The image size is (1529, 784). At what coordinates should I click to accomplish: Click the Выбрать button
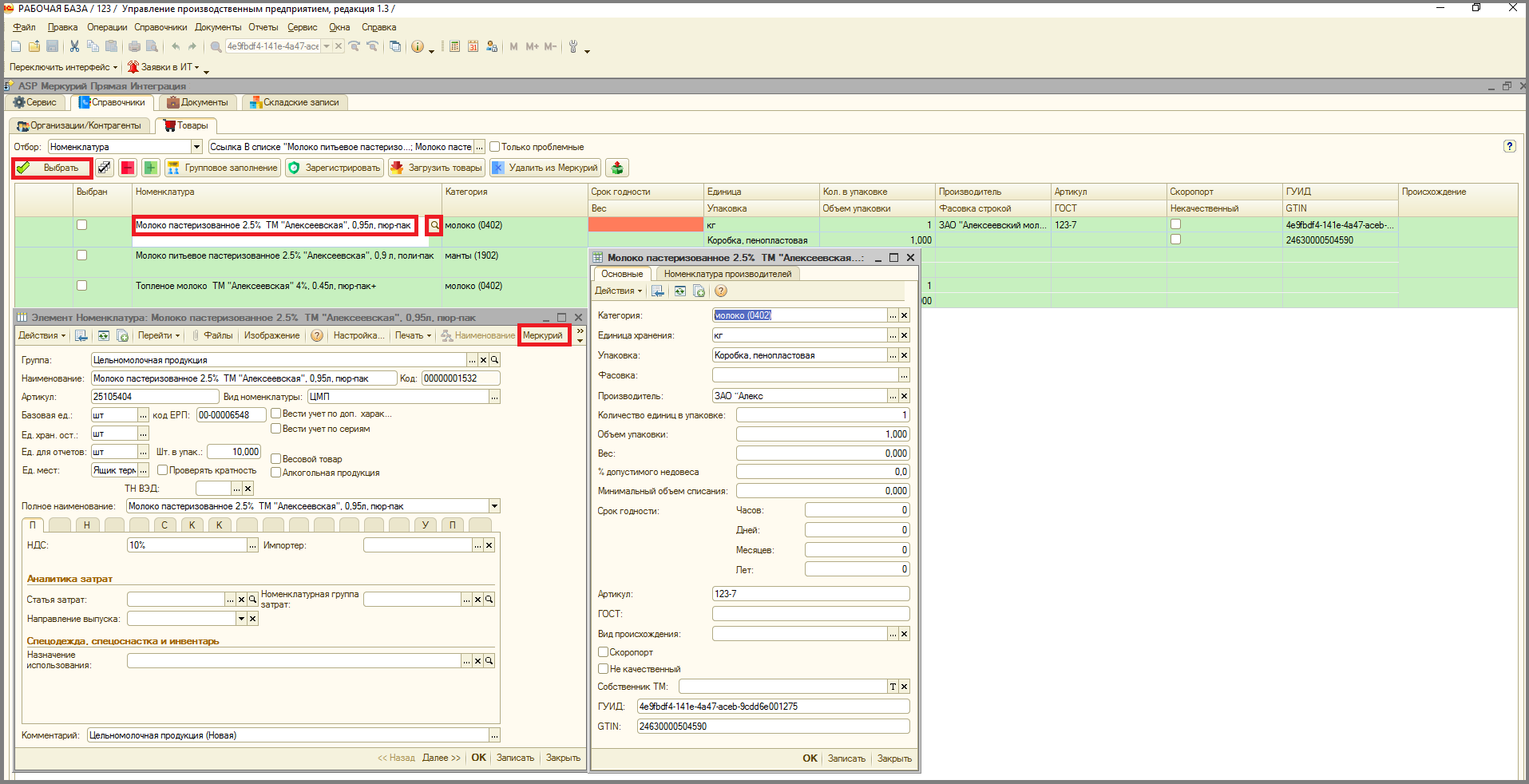pos(52,168)
